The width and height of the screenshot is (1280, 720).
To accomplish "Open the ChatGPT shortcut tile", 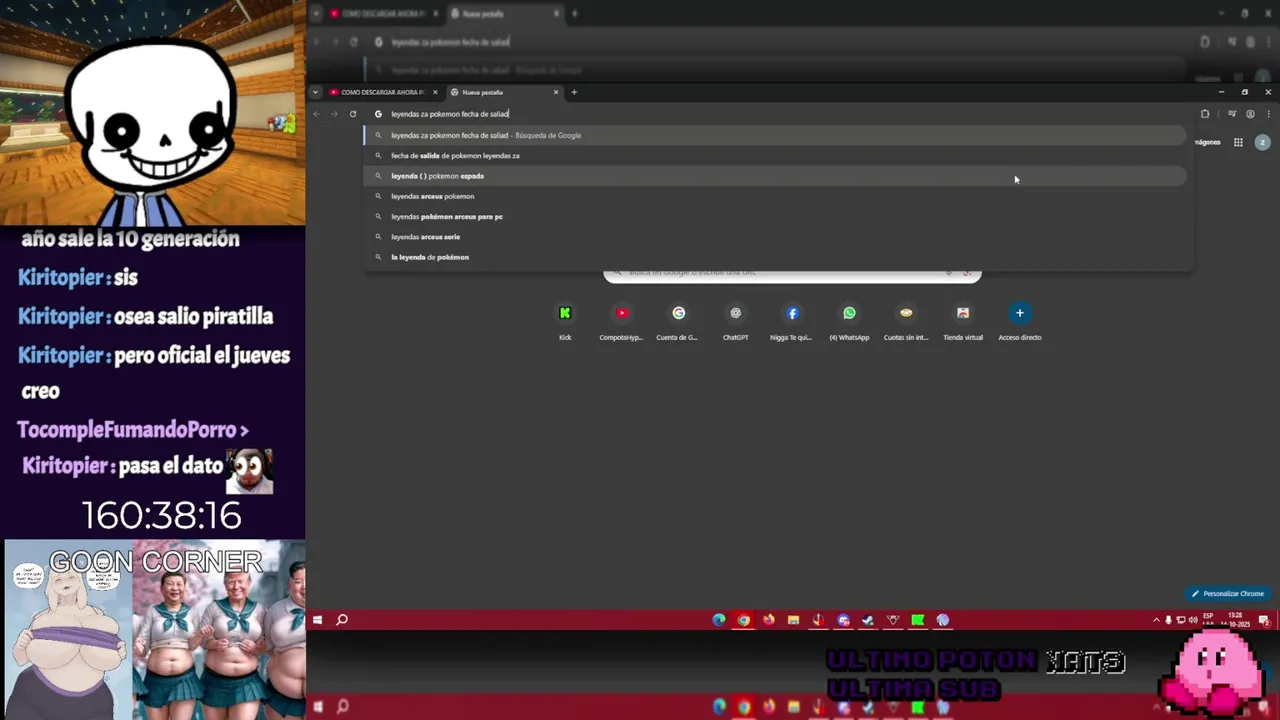I will [735, 321].
